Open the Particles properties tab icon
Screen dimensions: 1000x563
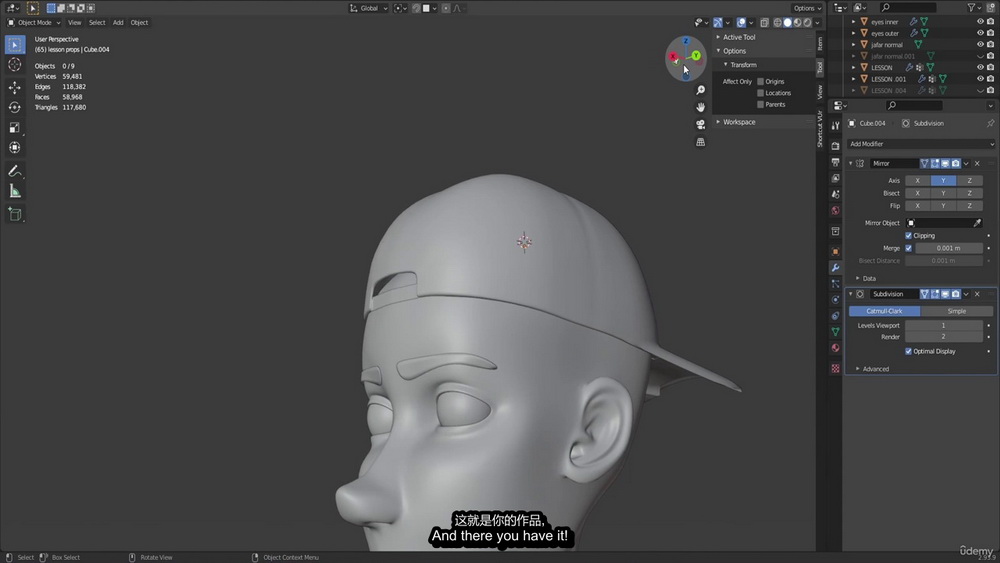coord(835,283)
